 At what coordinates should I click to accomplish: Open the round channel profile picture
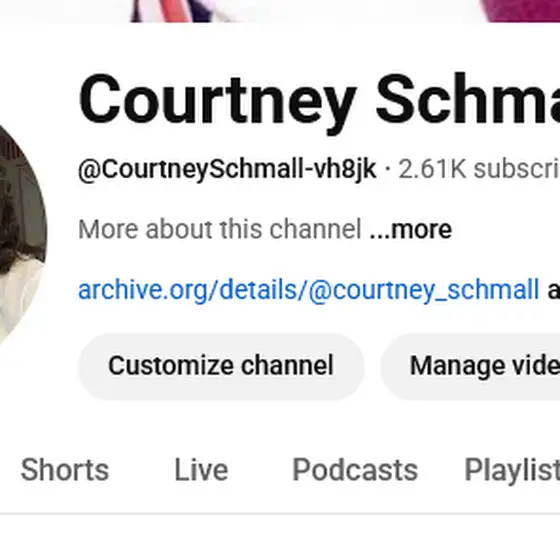pyautogui.click(x=20, y=234)
